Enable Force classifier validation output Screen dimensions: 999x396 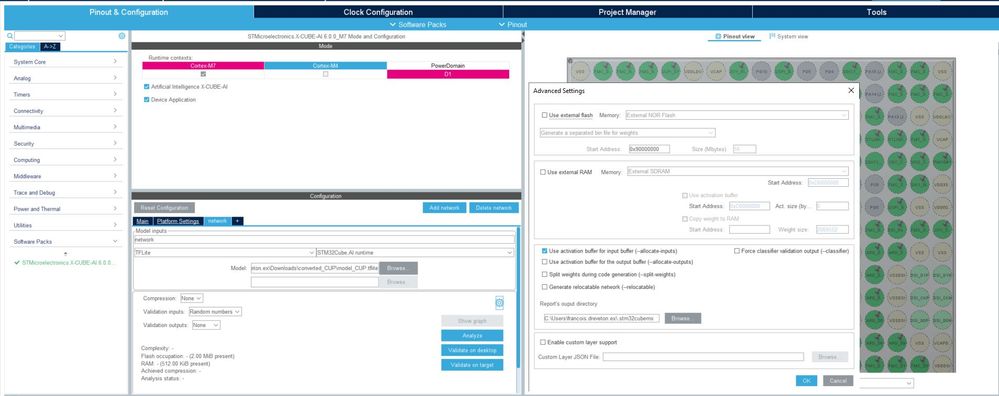737,251
